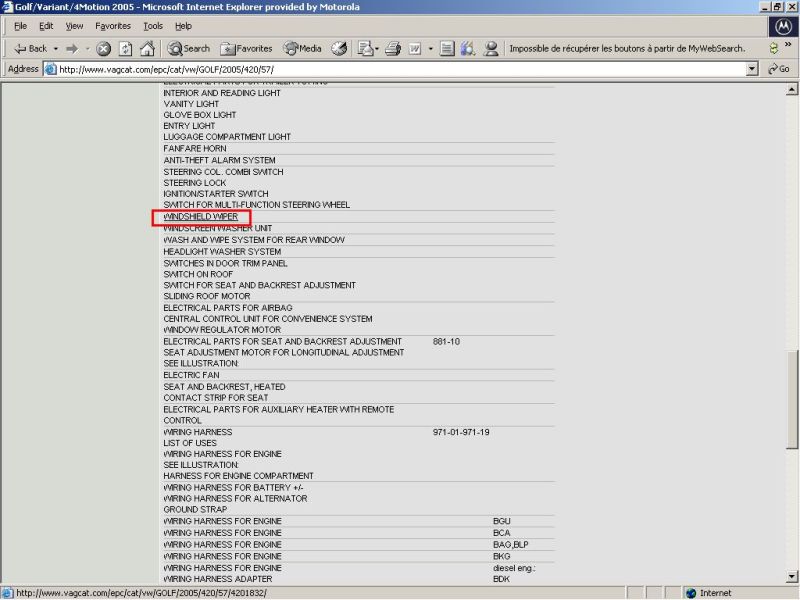Open the Mail icon dropdown arrow
The image size is (800, 600).
tap(377, 48)
